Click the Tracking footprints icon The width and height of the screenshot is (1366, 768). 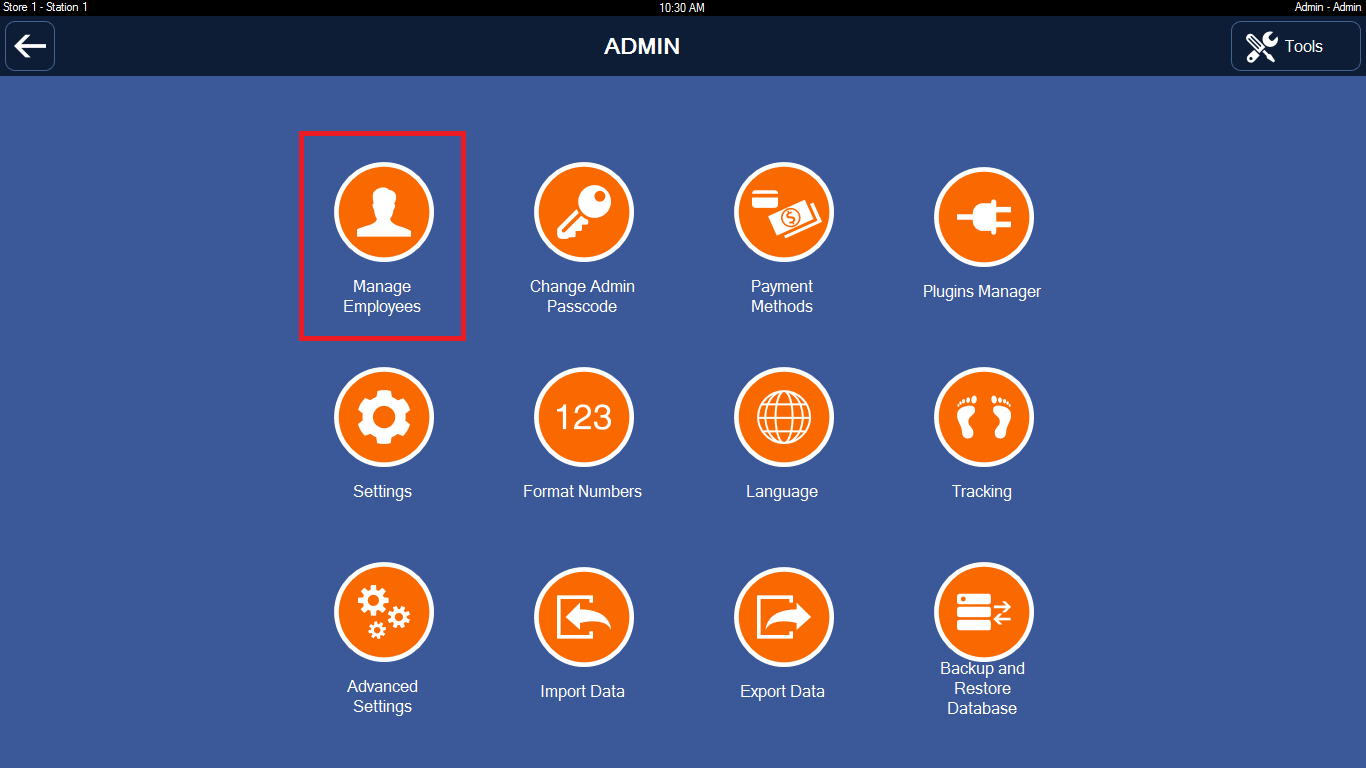tap(983, 417)
